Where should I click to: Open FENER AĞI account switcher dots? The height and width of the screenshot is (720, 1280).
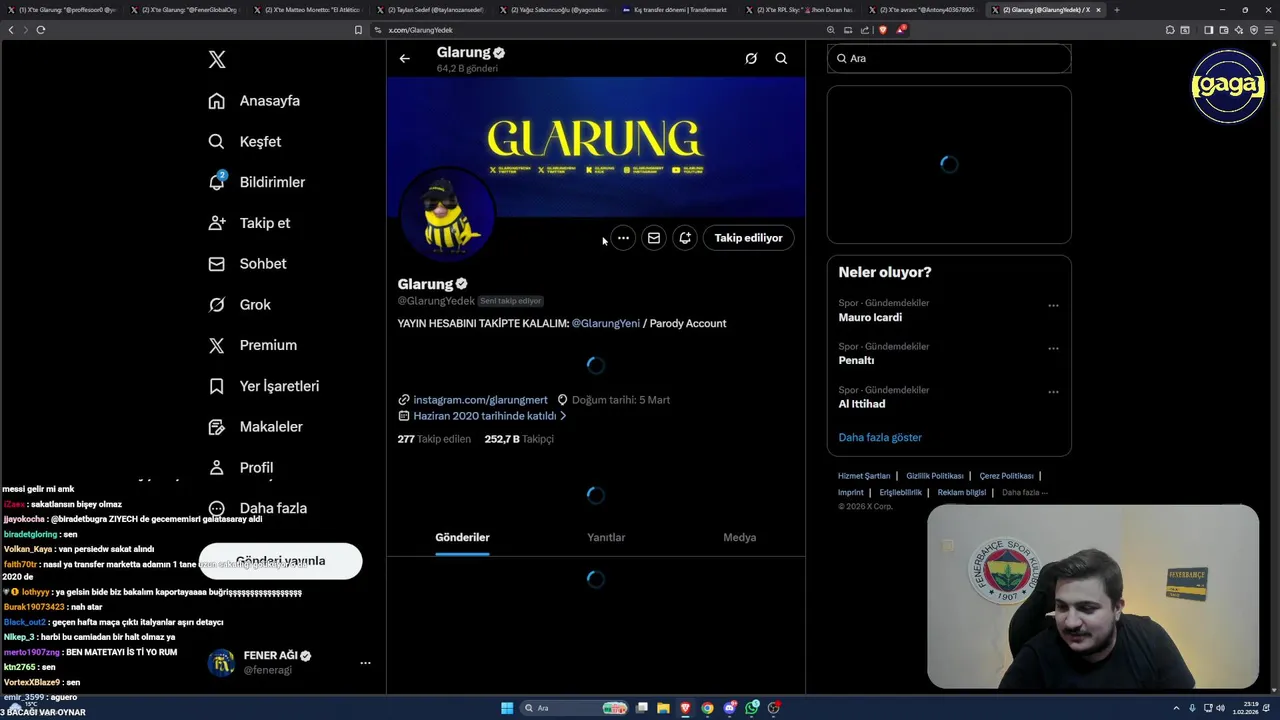coord(365,663)
